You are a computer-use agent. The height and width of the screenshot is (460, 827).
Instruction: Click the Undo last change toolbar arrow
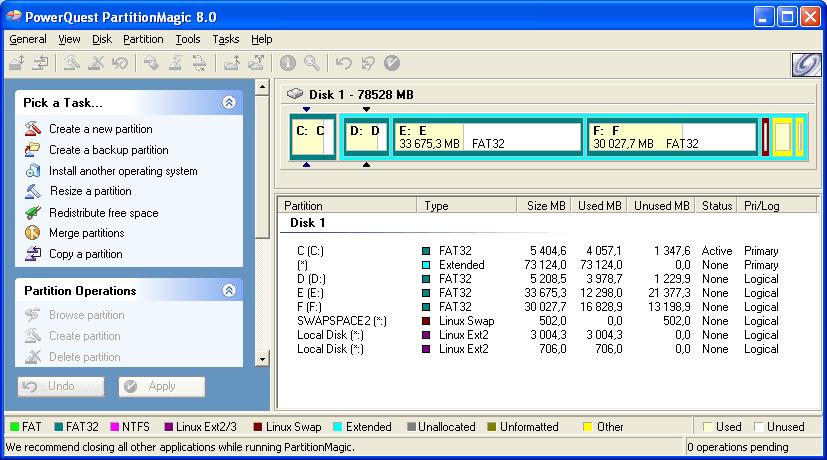(x=343, y=63)
